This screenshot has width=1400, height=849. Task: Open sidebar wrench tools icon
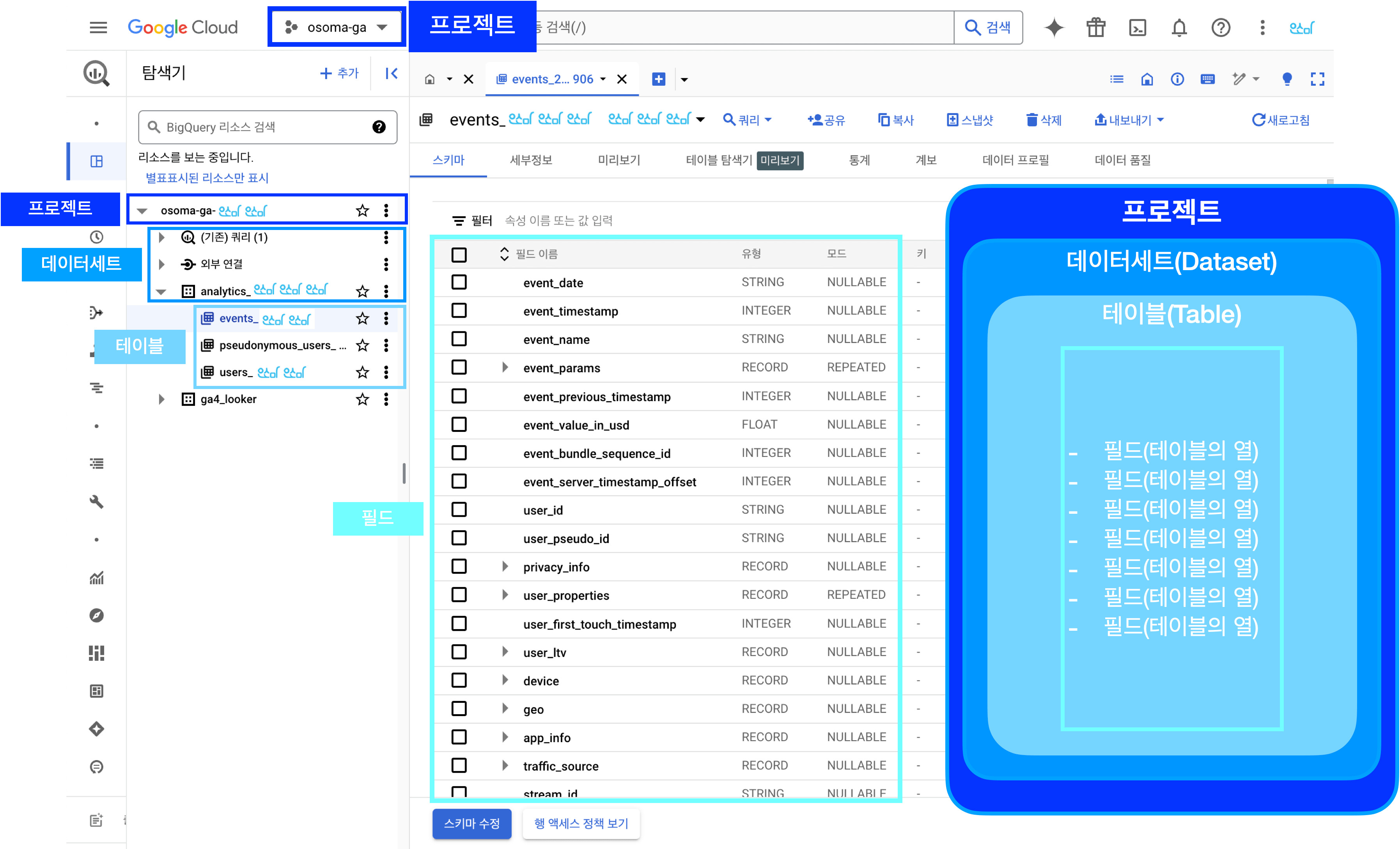(97, 501)
